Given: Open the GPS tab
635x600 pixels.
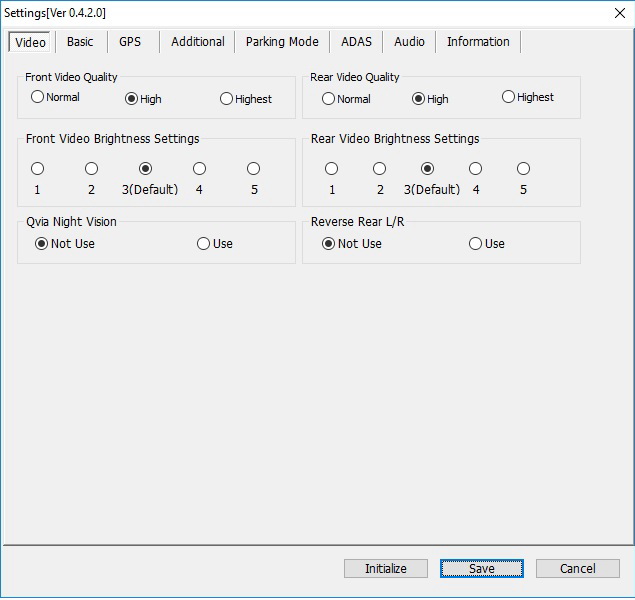Looking at the screenshot, I should (x=130, y=42).
